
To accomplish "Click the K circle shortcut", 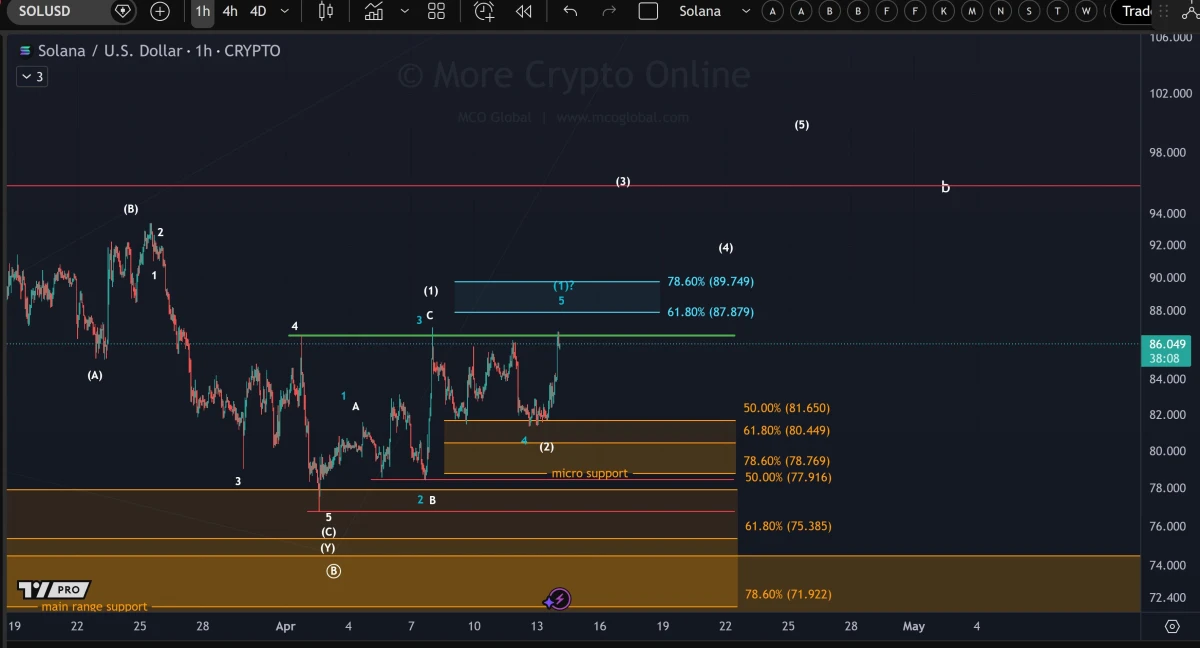I will tap(945, 11).
